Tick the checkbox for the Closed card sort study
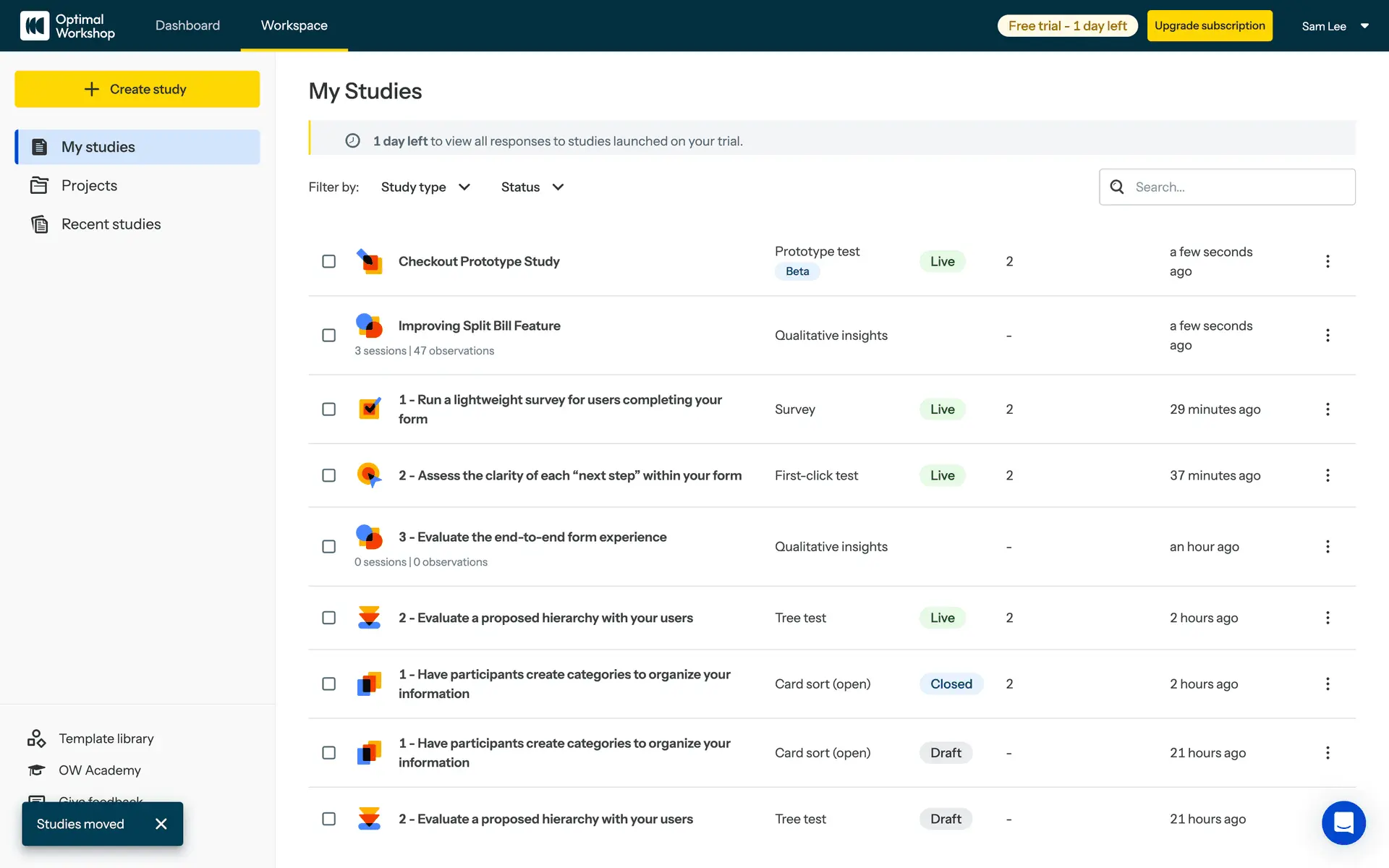The width and height of the screenshot is (1389, 868). click(x=328, y=684)
